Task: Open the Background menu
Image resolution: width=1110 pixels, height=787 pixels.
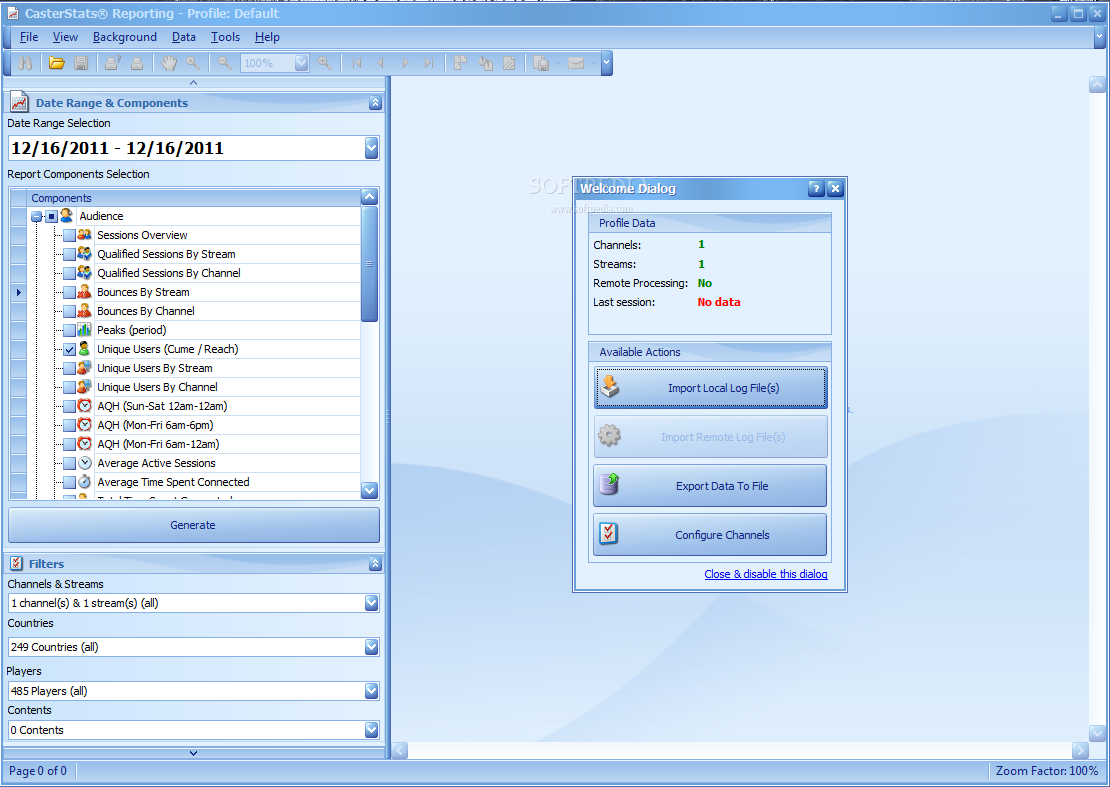Action: point(125,37)
